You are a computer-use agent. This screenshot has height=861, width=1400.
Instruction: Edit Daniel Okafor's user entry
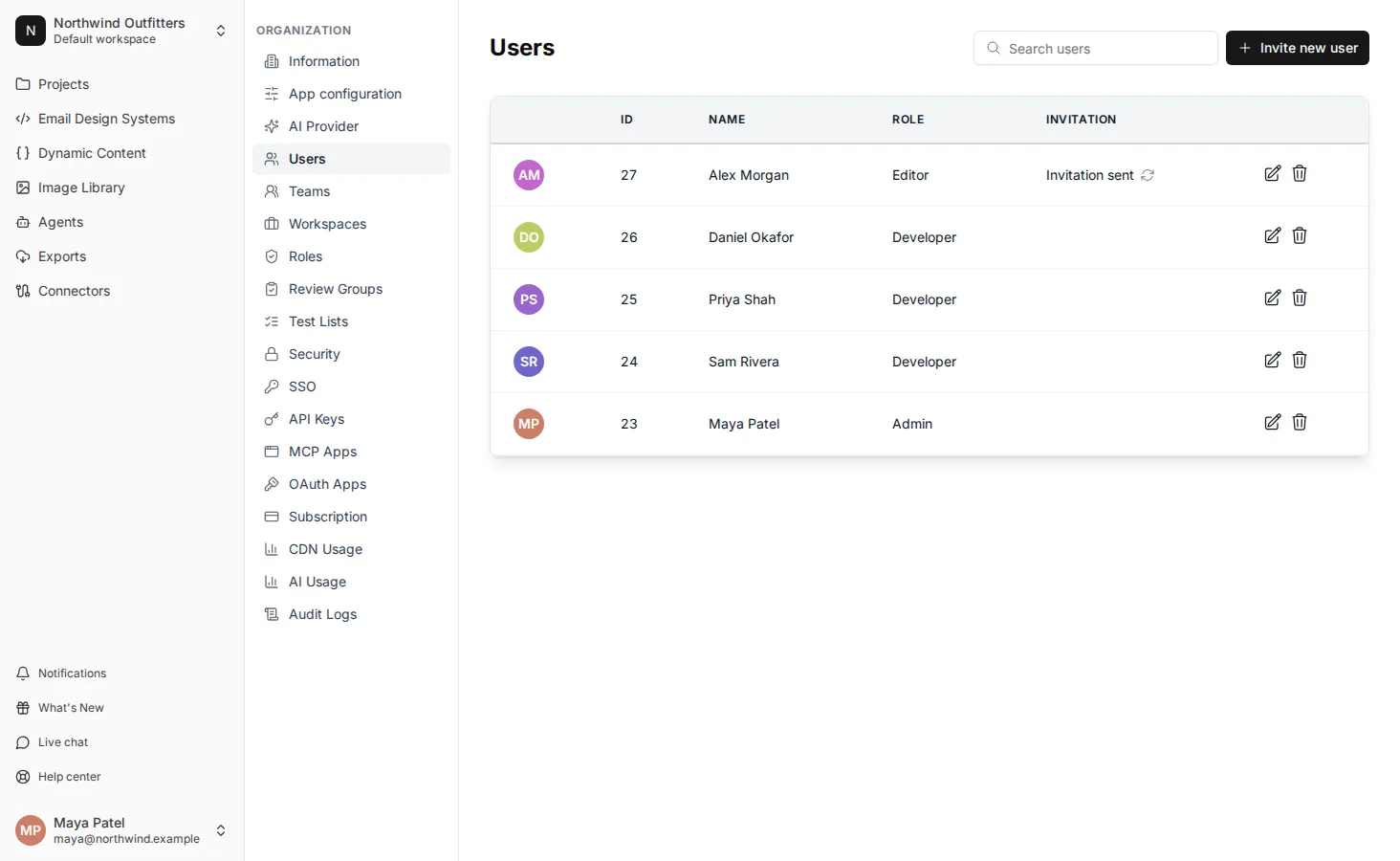(x=1272, y=235)
